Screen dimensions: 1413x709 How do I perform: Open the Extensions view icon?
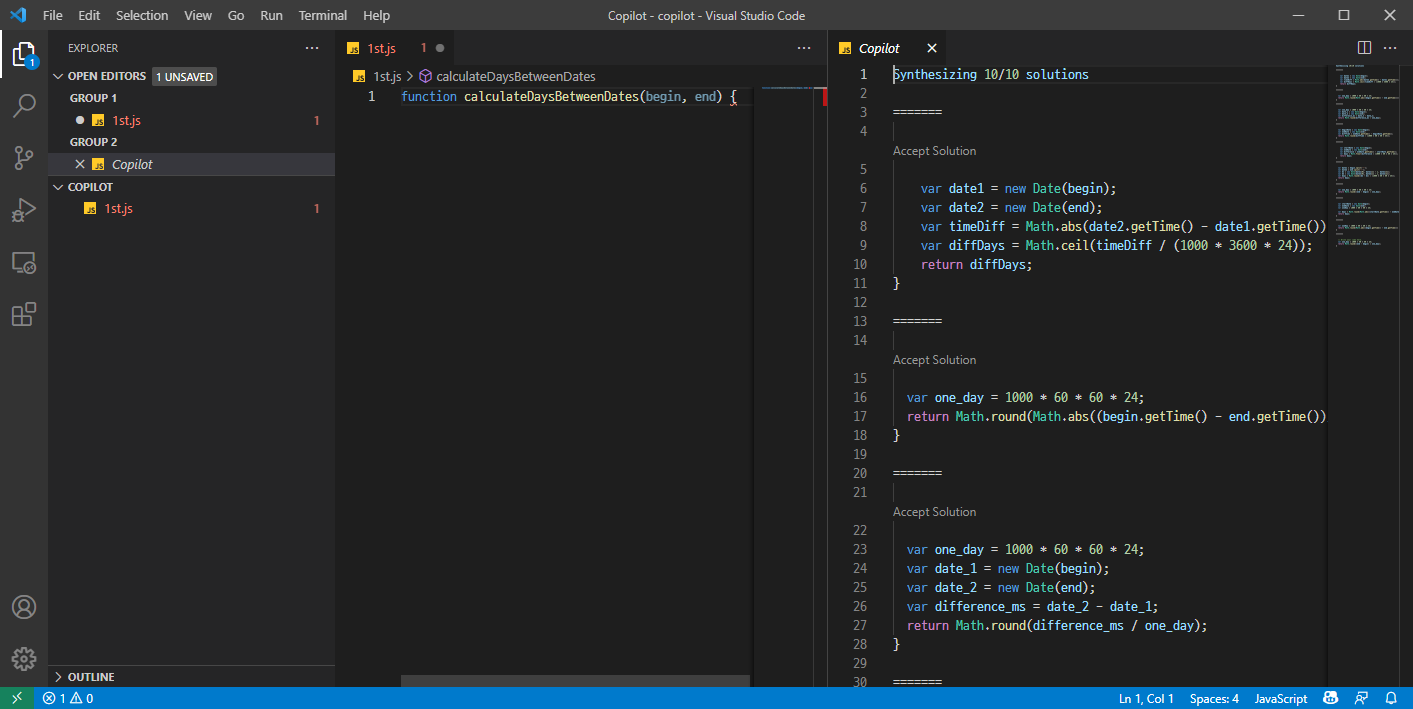coord(24,314)
